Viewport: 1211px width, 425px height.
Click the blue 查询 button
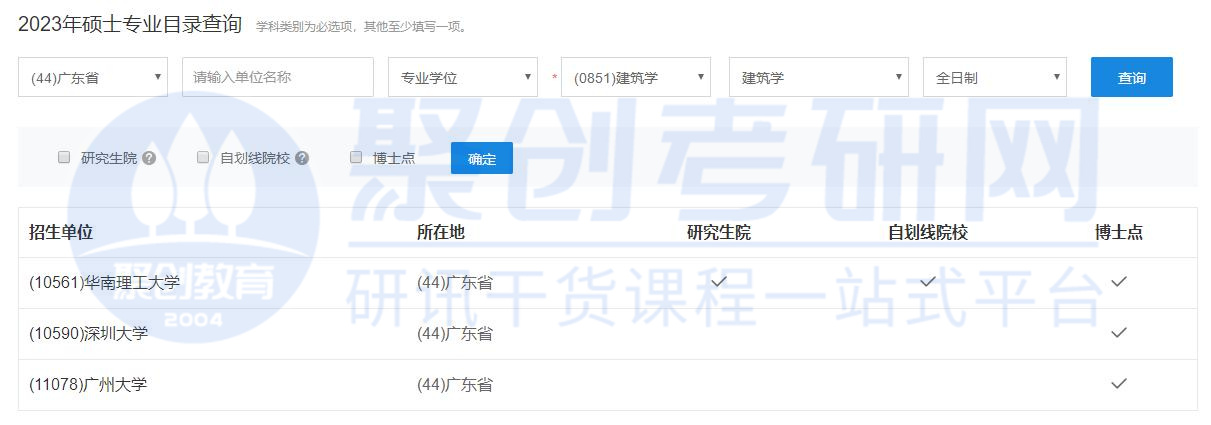click(x=1132, y=77)
